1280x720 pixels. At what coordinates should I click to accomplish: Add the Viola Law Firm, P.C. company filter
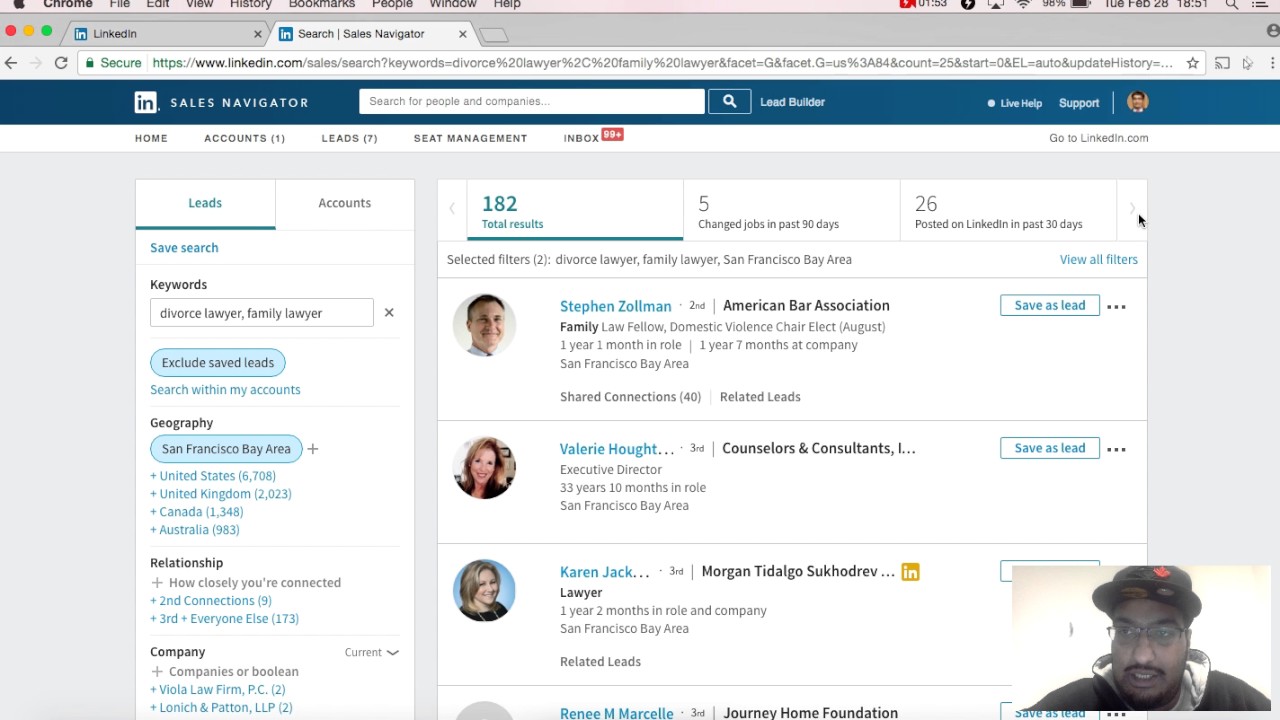(218, 690)
